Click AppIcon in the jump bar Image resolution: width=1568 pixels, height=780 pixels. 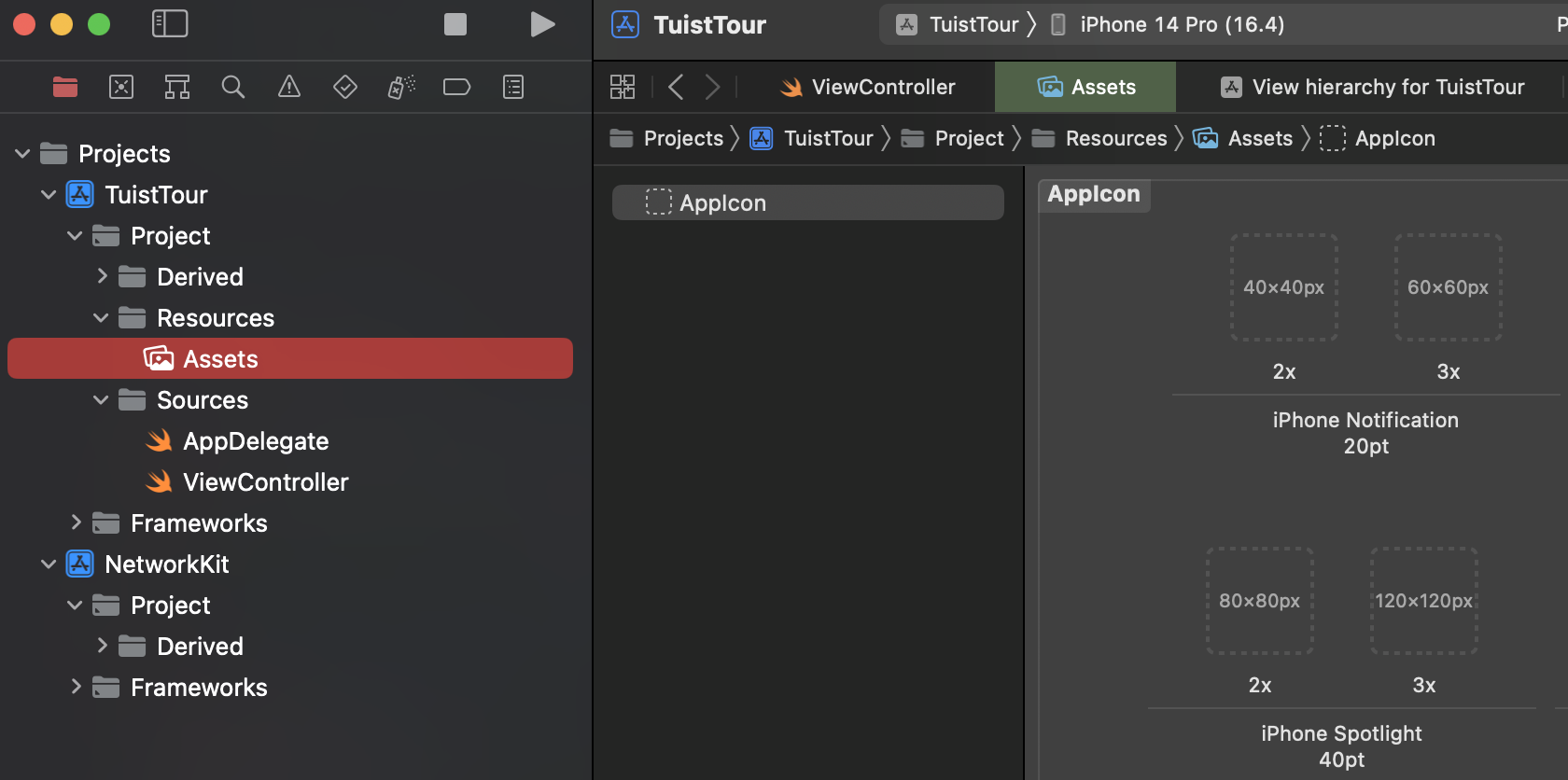pyautogui.click(x=1379, y=138)
